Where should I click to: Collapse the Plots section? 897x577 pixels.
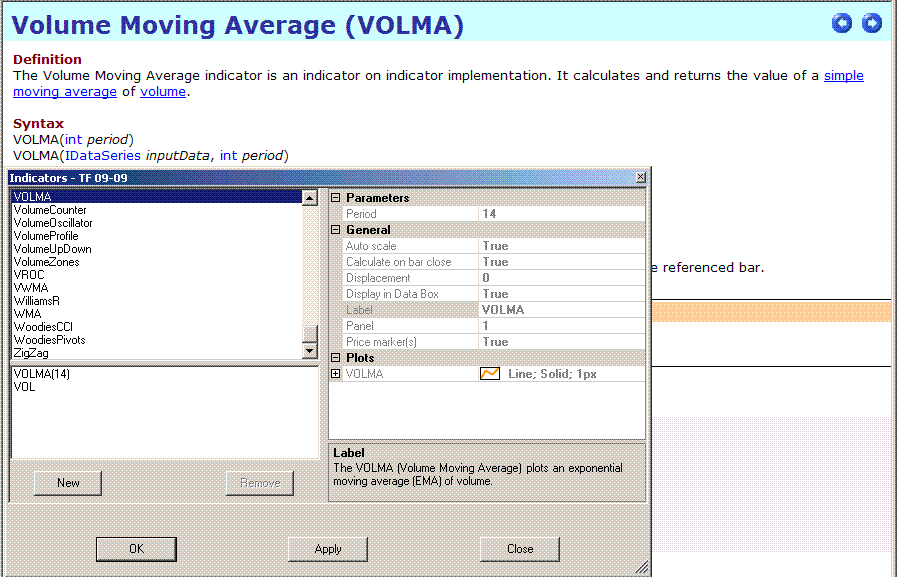[x=336, y=358]
